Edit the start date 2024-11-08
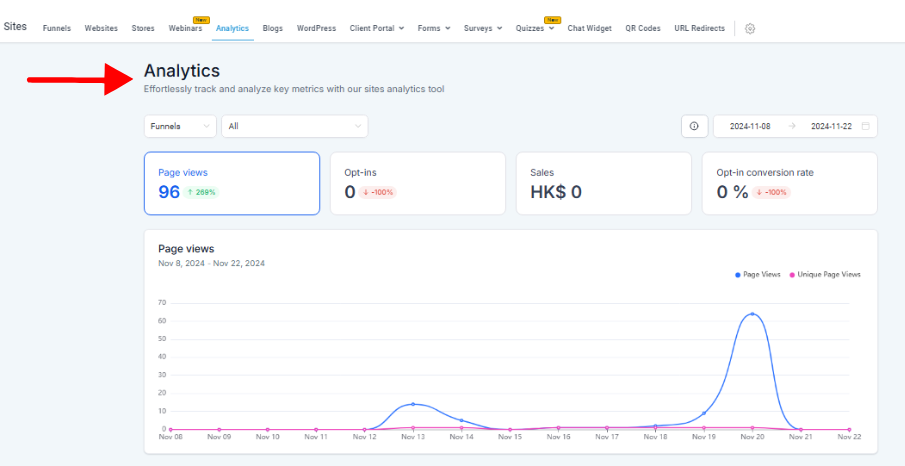 [x=750, y=126]
